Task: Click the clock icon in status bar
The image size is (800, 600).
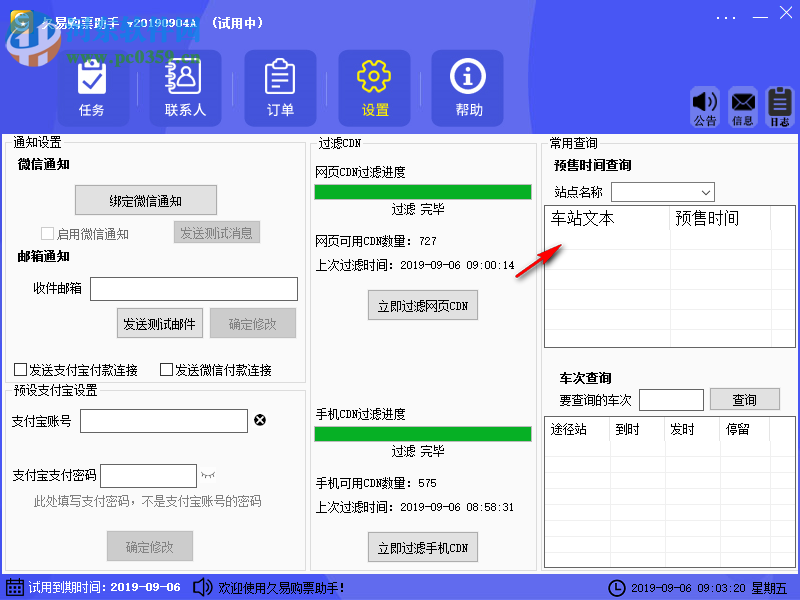Action: [617, 588]
